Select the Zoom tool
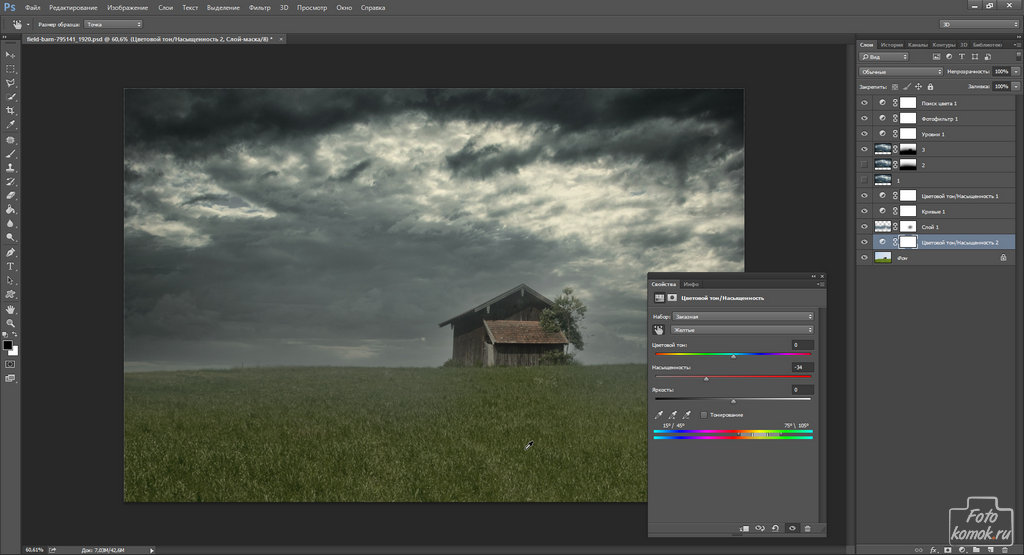 pos(10,323)
